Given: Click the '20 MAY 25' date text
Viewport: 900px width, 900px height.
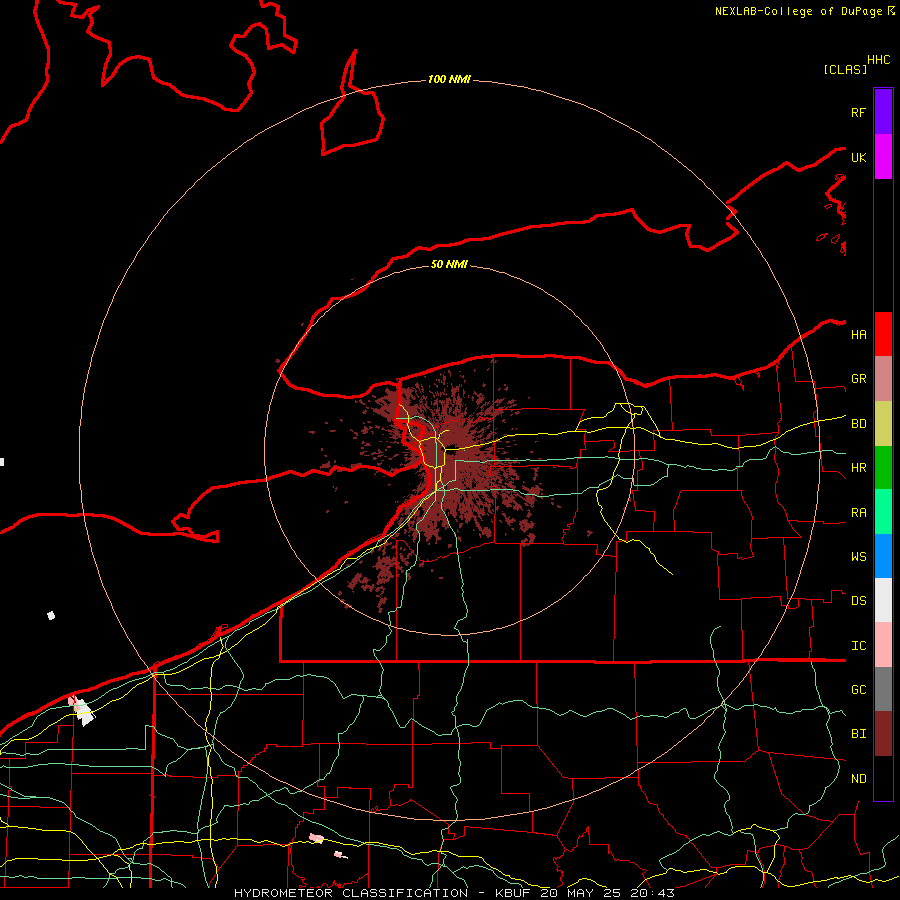Looking at the screenshot, I should (x=581, y=893).
